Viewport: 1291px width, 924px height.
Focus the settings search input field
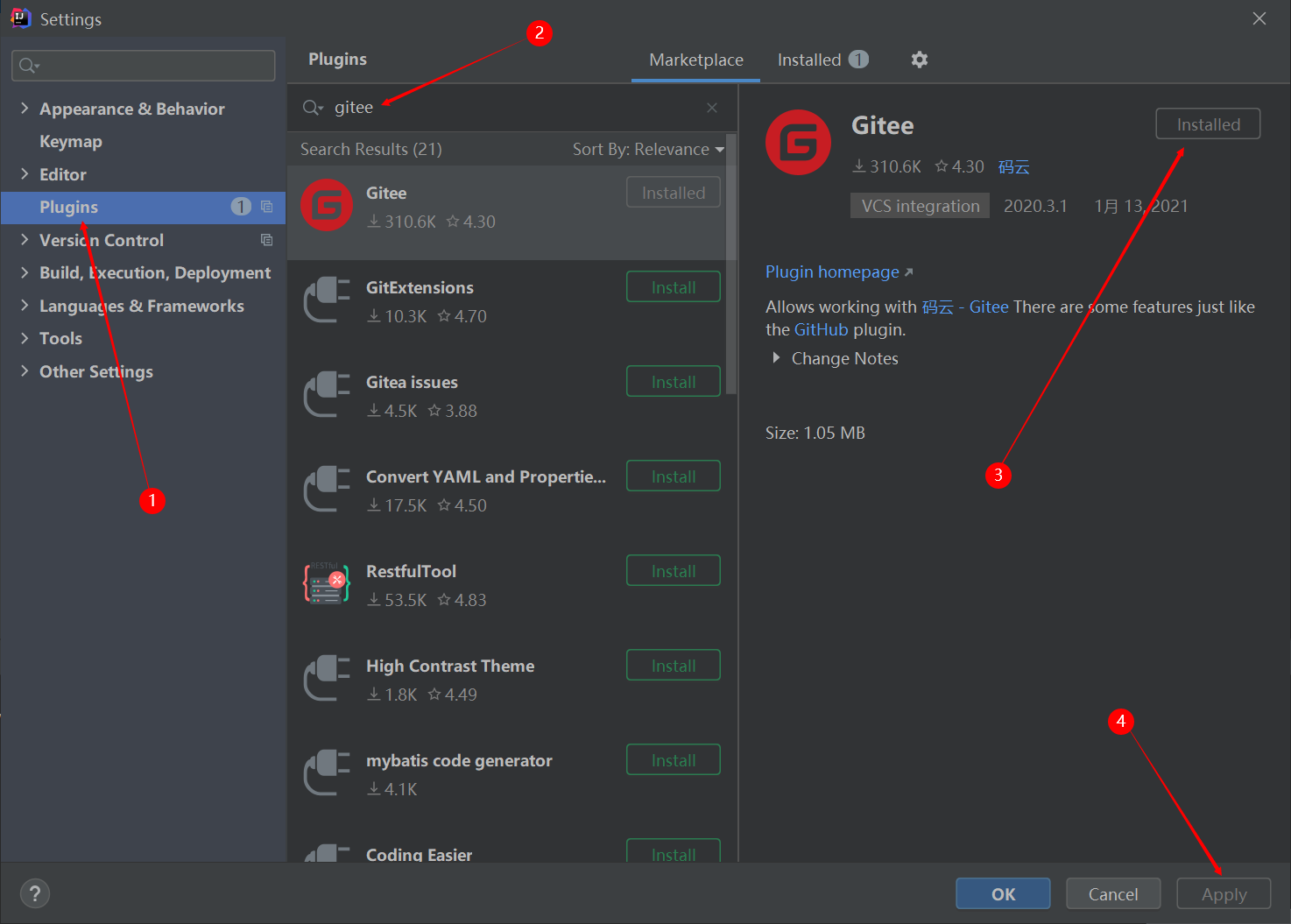(144, 66)
